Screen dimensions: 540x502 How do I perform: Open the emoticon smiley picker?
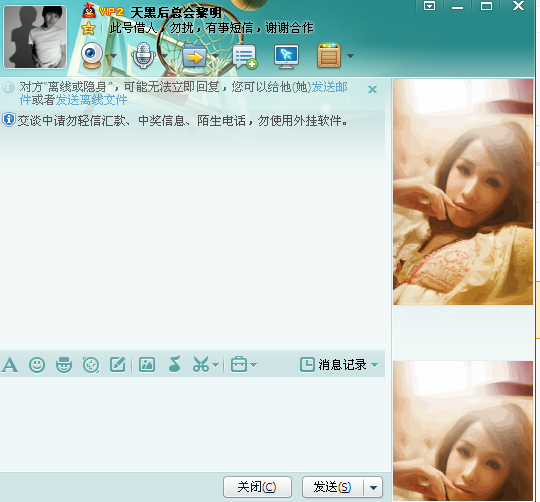click(37, 365)
